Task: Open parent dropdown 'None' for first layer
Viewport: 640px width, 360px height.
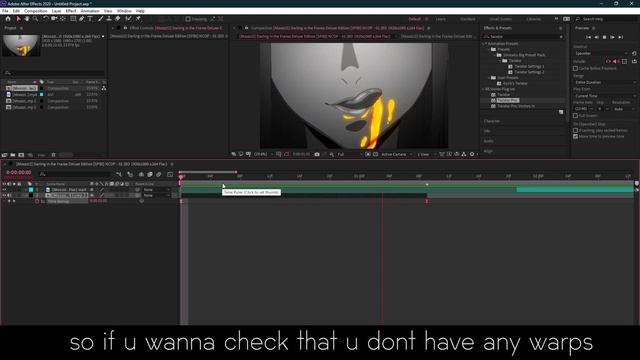Action: click(156, 190)
